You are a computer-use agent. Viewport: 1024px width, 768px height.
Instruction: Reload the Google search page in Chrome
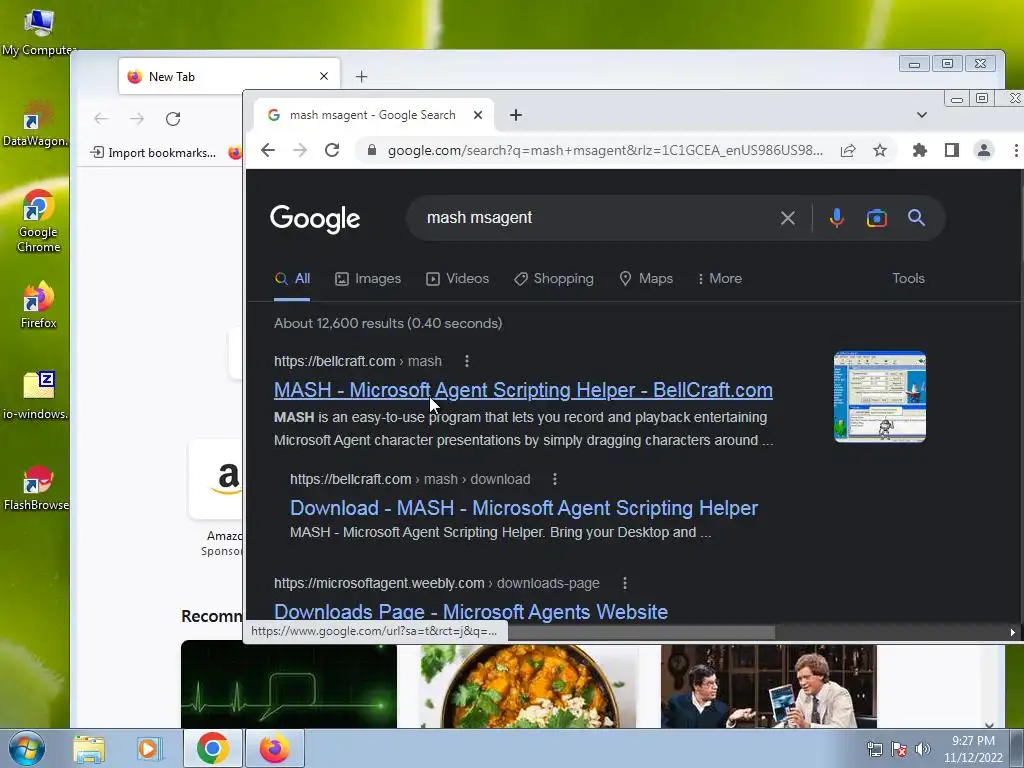click(332, 150)
